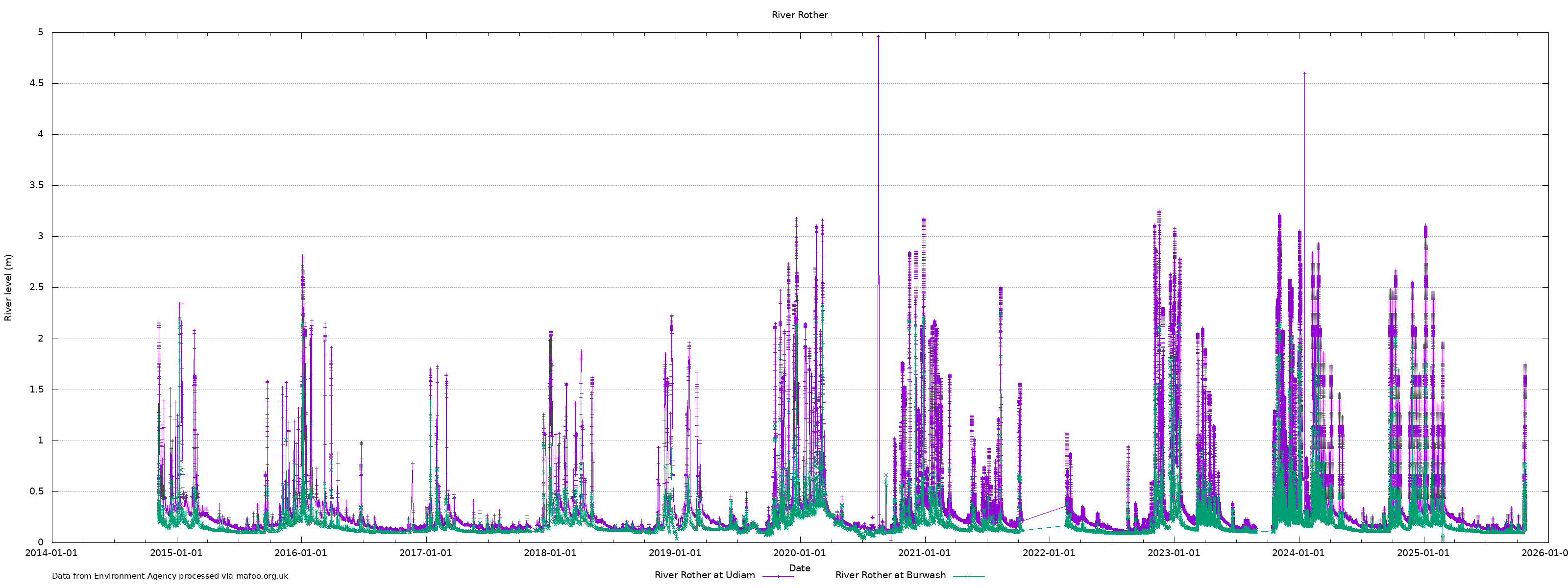Click the 2015-01-01 x-axis tick label

pos(176,553)
